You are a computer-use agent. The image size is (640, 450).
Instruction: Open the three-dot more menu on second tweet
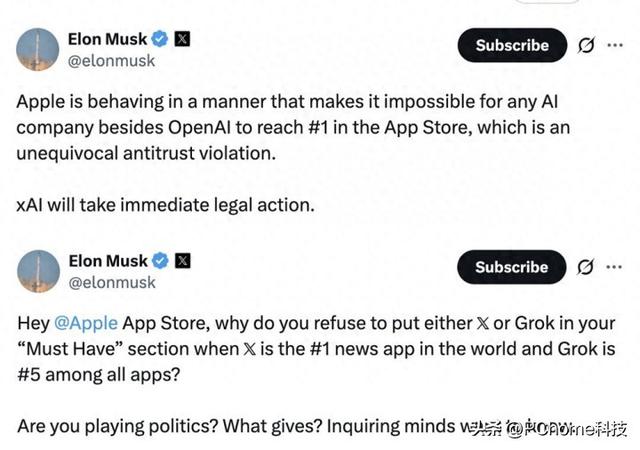614,267
